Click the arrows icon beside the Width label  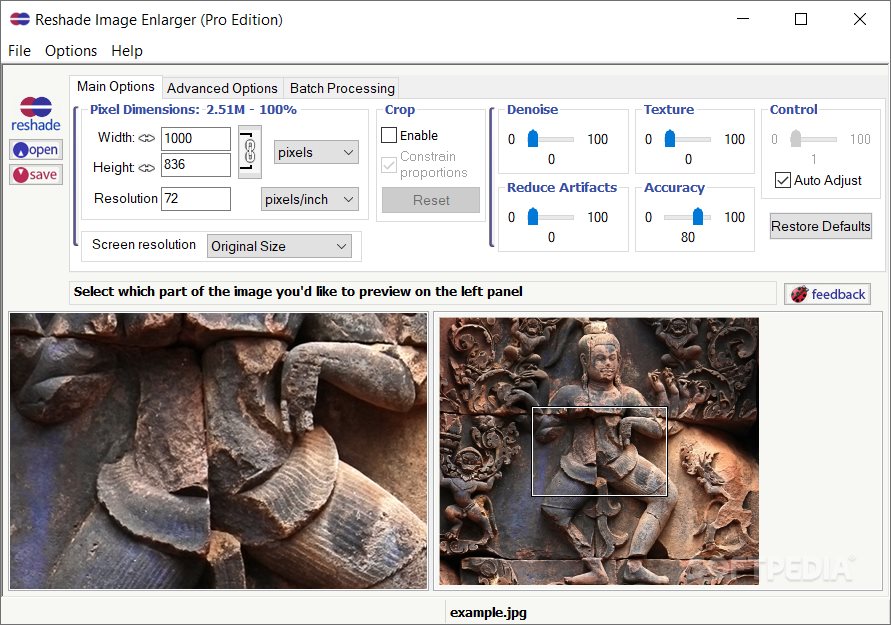point(147,138)
